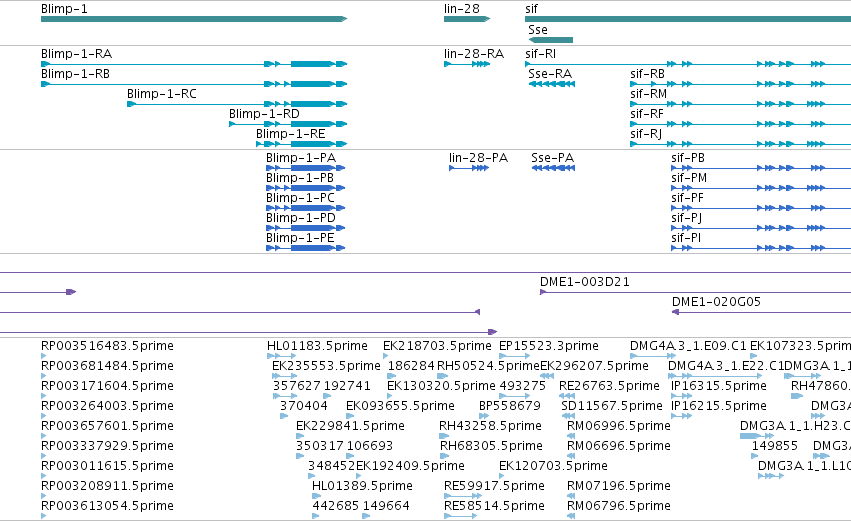
Task: Select the Sse-RA transcript
Action: (550, 74)
